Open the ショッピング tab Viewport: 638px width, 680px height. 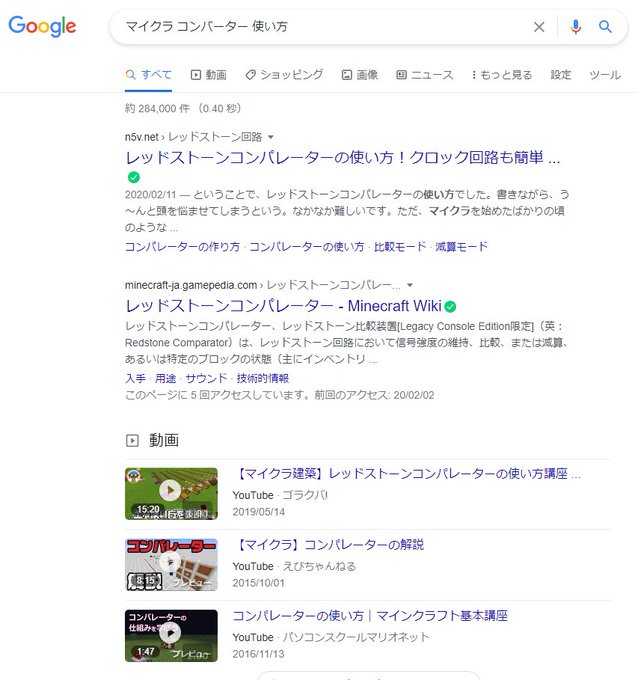[x=284, y=75]
